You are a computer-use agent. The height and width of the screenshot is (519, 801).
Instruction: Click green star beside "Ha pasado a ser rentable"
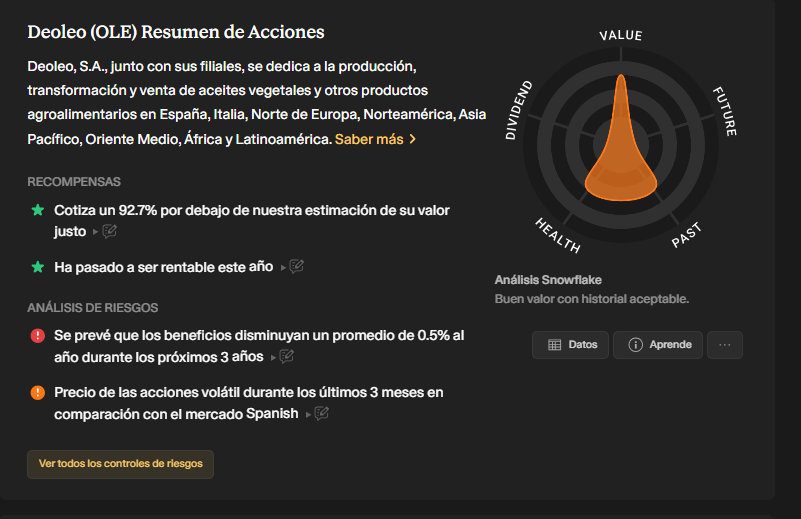coord(38,267)
